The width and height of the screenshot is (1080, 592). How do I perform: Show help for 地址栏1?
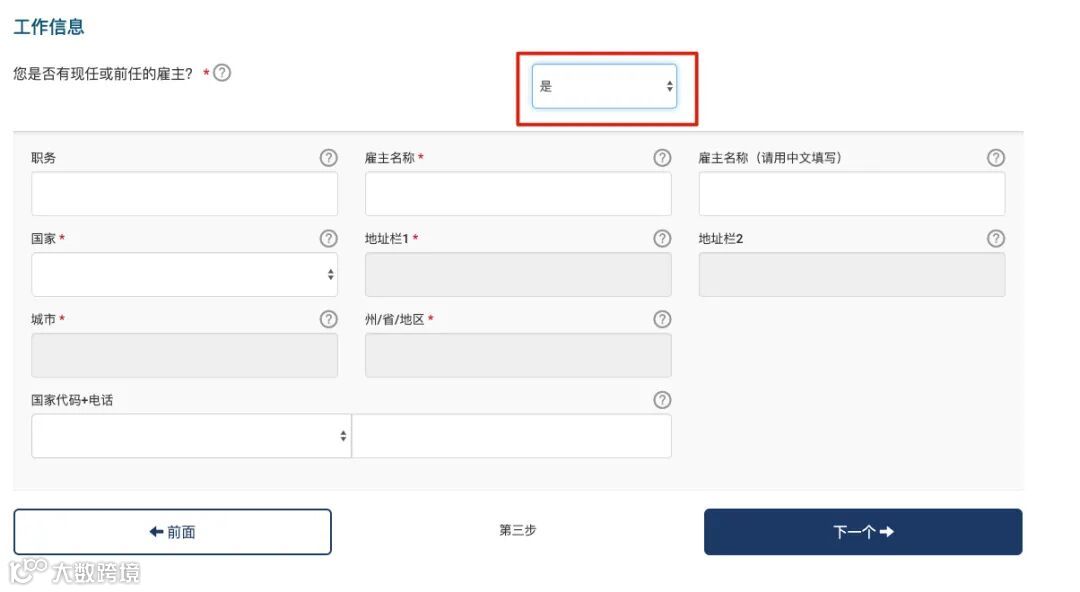pyautogui.click(x=662, y=238)
